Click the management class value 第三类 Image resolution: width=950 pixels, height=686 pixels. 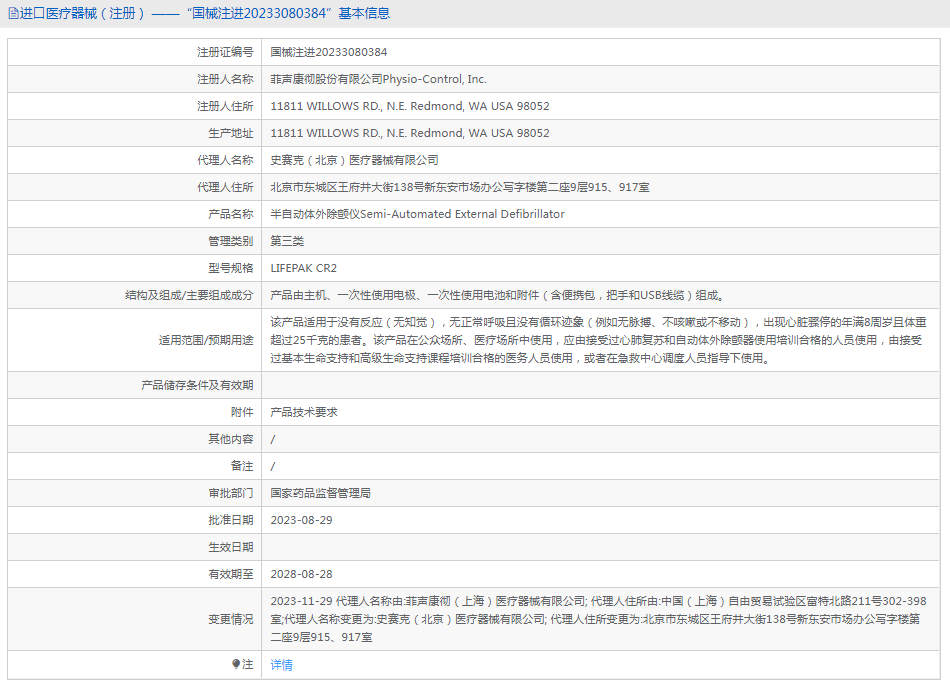287,241
